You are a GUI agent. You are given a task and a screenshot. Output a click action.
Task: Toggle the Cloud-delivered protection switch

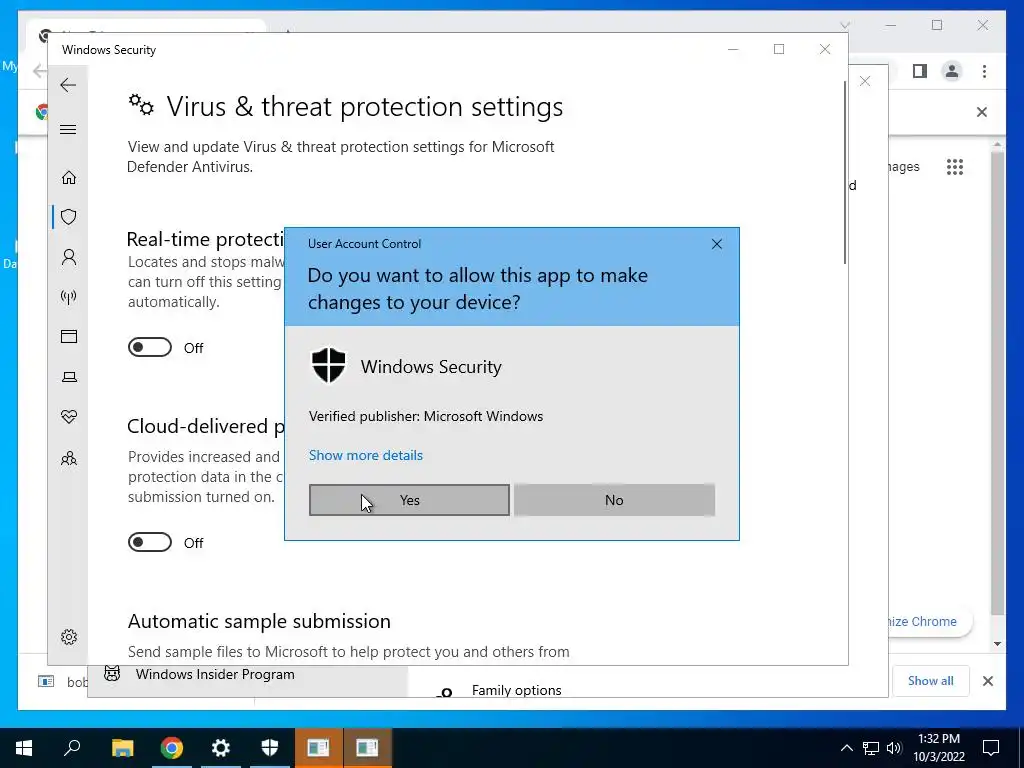pyautogui.click(x=150, y=542)
